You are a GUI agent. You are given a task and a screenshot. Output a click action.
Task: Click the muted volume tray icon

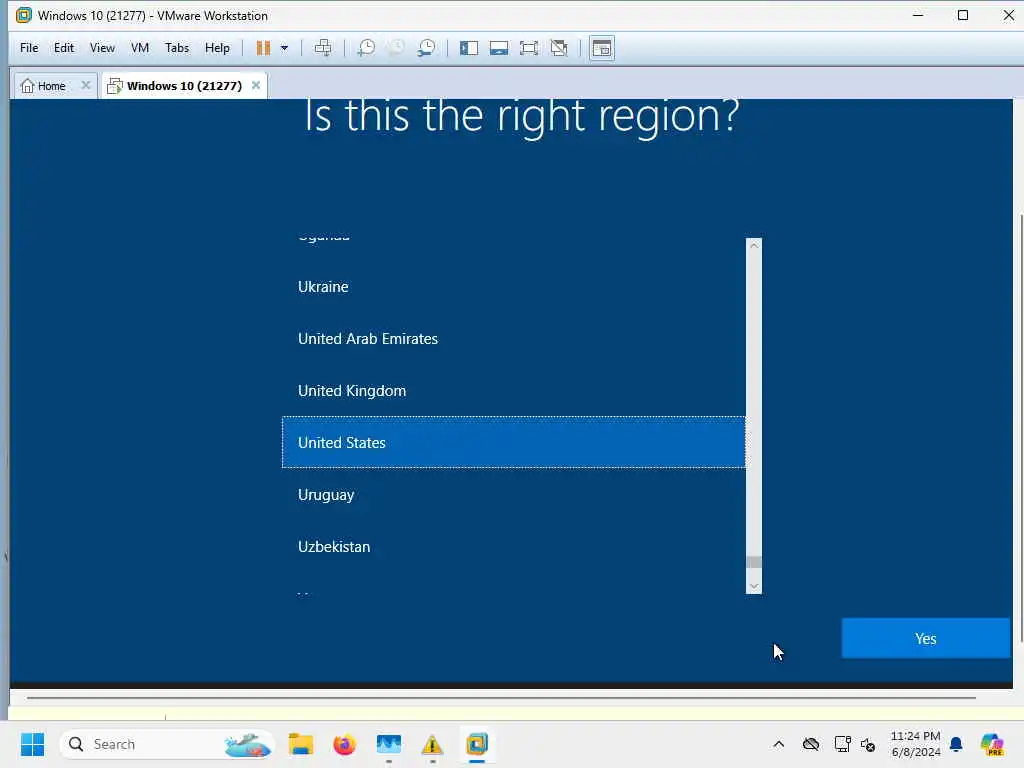coord(868,744)
